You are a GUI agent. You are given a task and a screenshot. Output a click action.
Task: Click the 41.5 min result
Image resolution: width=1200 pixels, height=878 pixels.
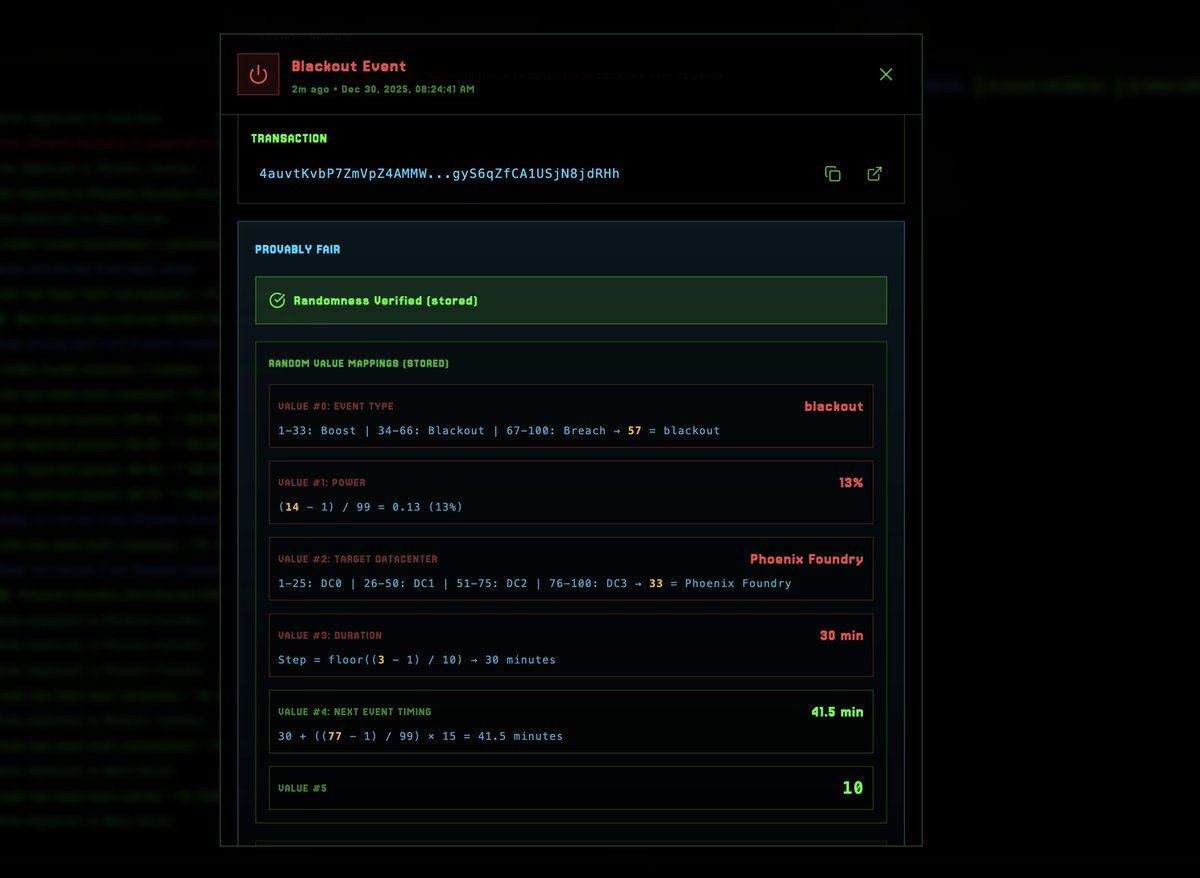click(x=837, y=712)
